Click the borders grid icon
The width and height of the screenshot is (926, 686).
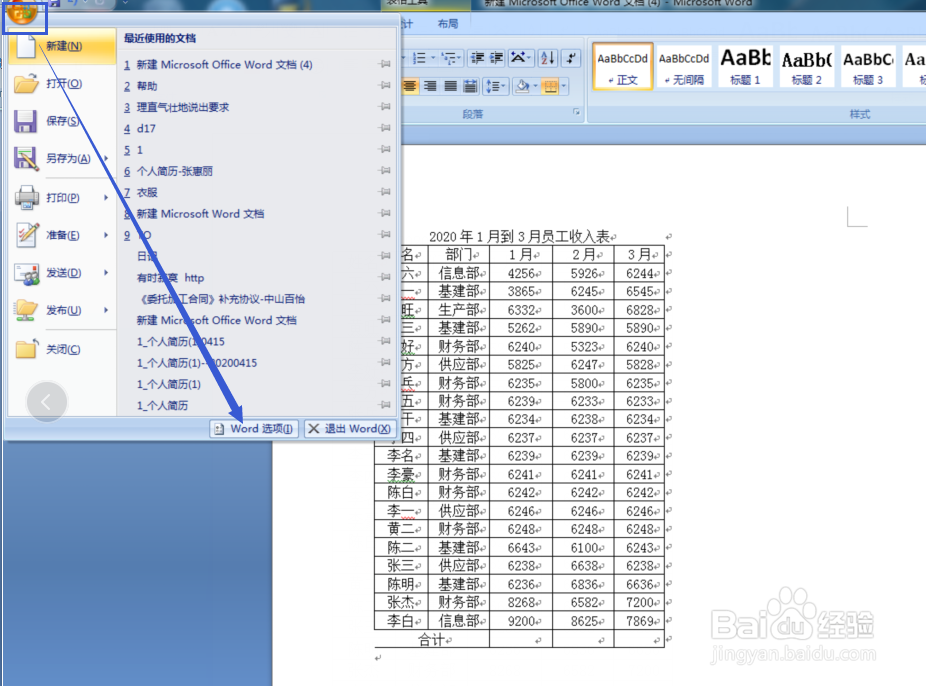(550, 87)
